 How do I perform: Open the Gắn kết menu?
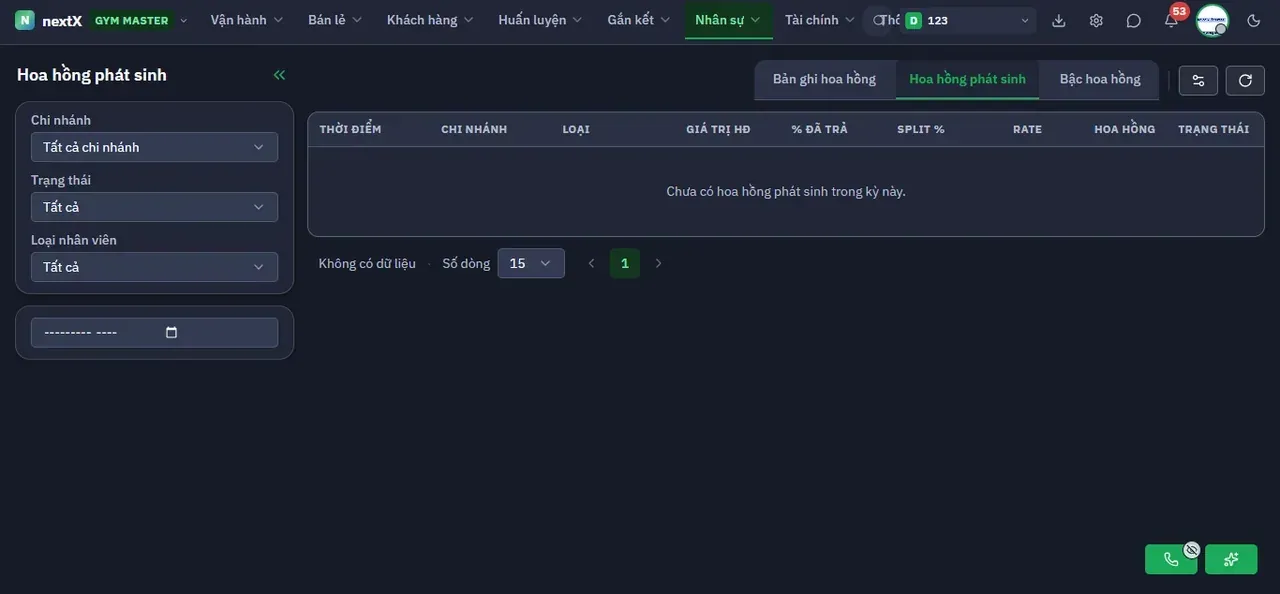[639, 20]
